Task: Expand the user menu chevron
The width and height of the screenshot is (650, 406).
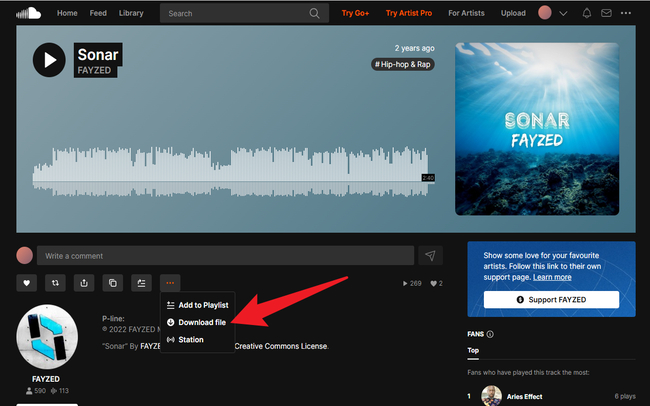Action: pyautogui.click(x=563, y=13)
